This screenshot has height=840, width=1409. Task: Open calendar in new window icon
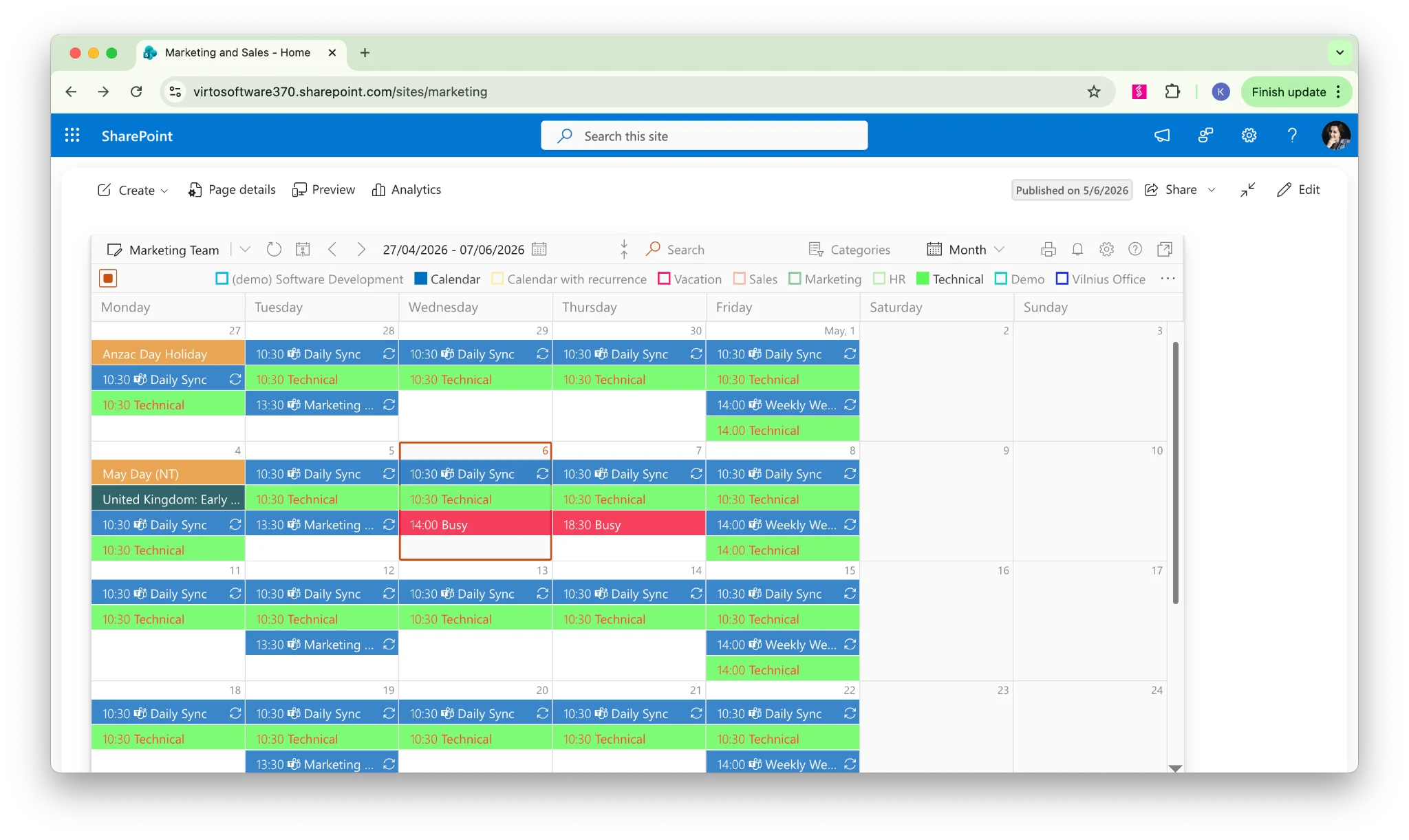1165,249
